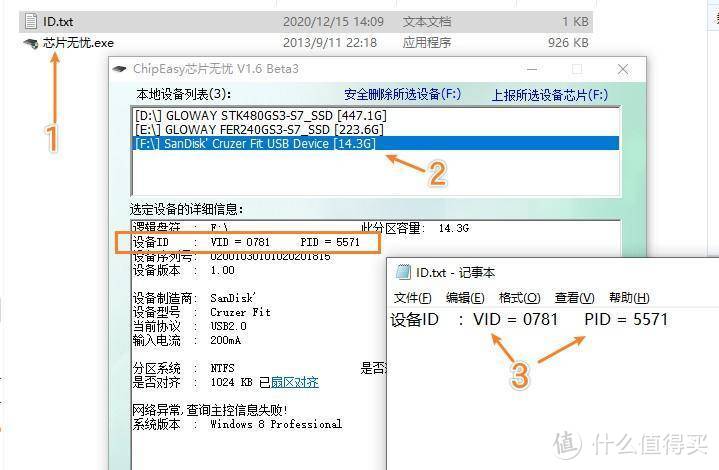
Task: Click the 设备型号 Cruzer Fit line
Action: (x=201, y=312)
